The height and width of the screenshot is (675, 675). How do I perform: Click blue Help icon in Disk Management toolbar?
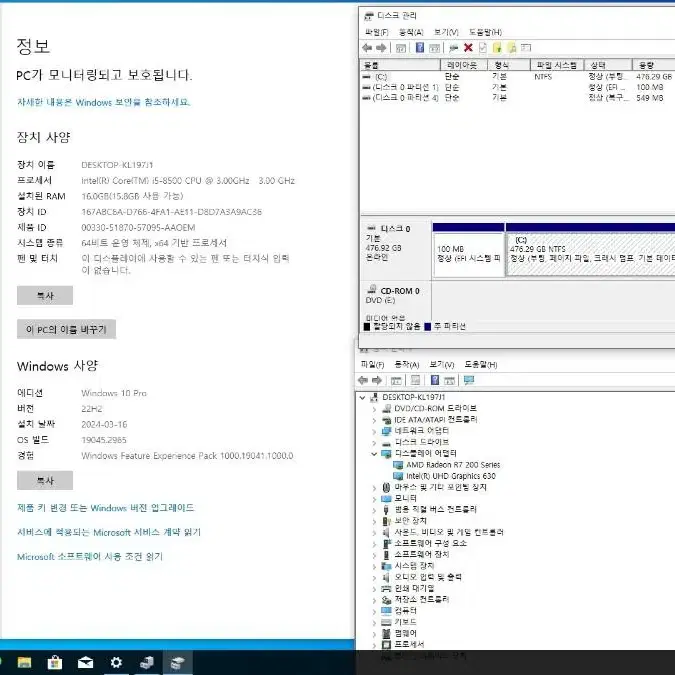coord(420,48)
